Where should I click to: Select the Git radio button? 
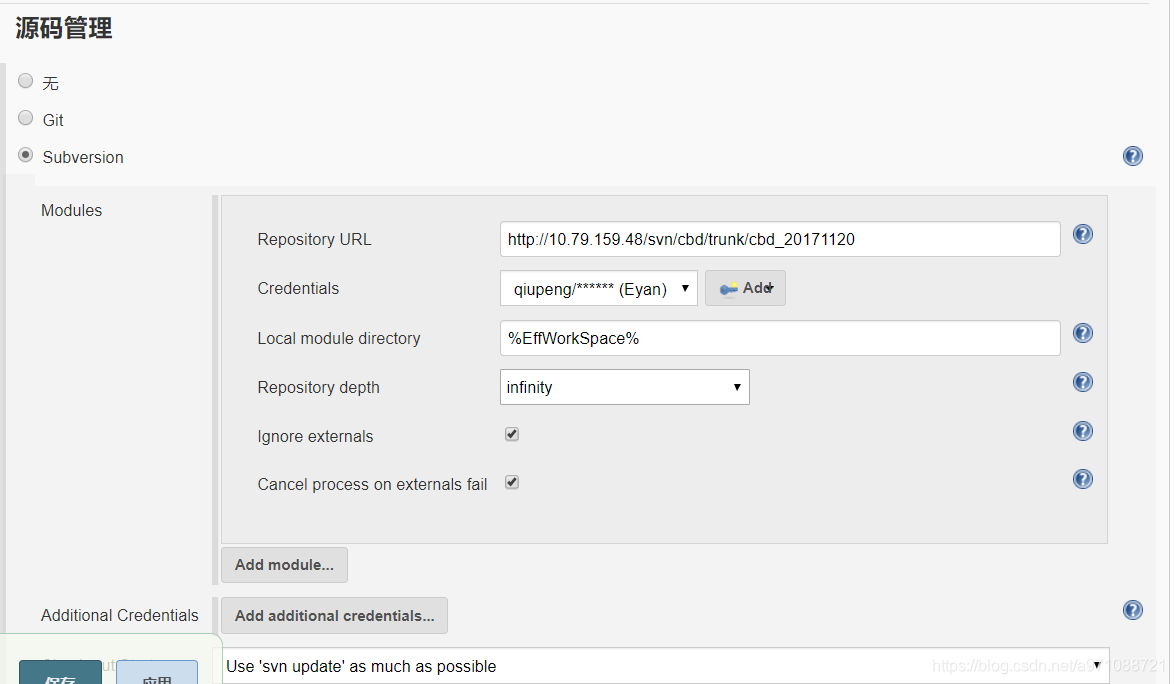pos(25,117)
